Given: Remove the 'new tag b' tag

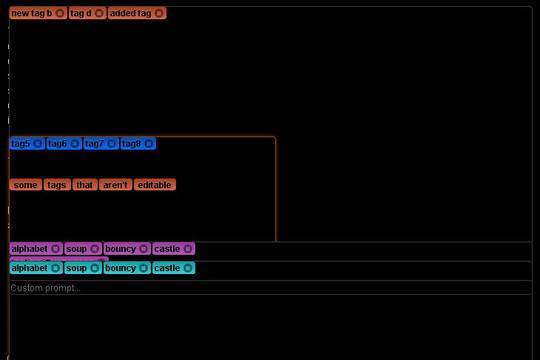Looking at the screenshot, I should [x=60, y=13].
